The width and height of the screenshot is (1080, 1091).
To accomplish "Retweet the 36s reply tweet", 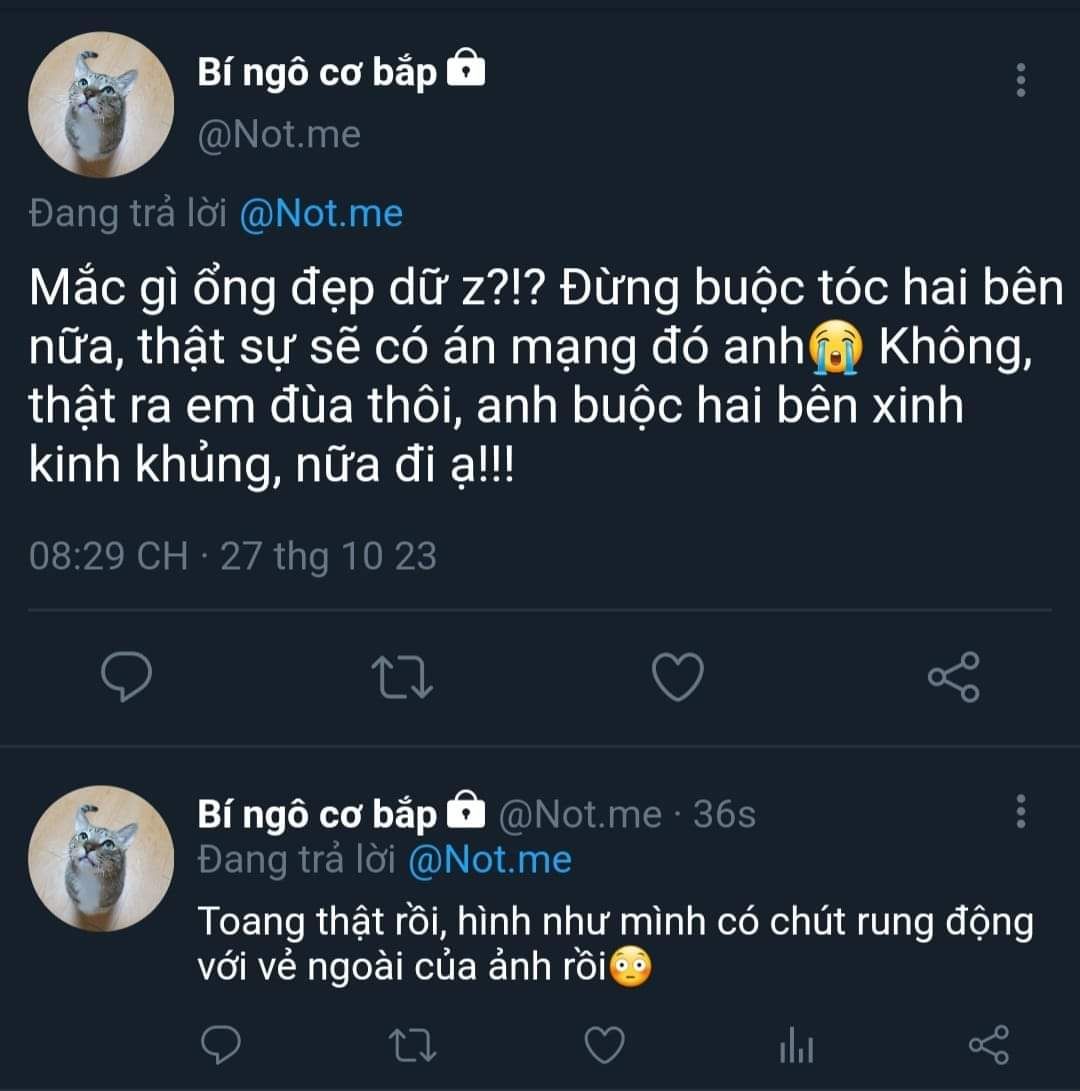I will coord(411,1045).
